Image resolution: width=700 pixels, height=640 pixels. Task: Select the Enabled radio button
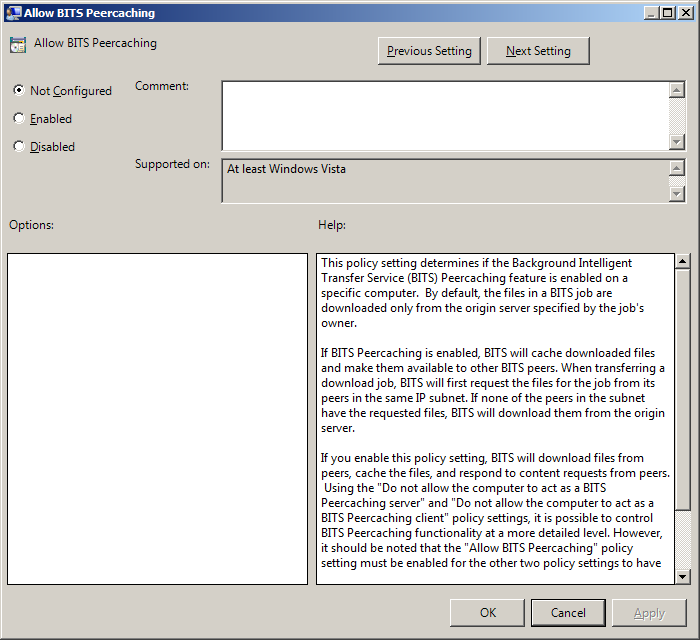19,118
